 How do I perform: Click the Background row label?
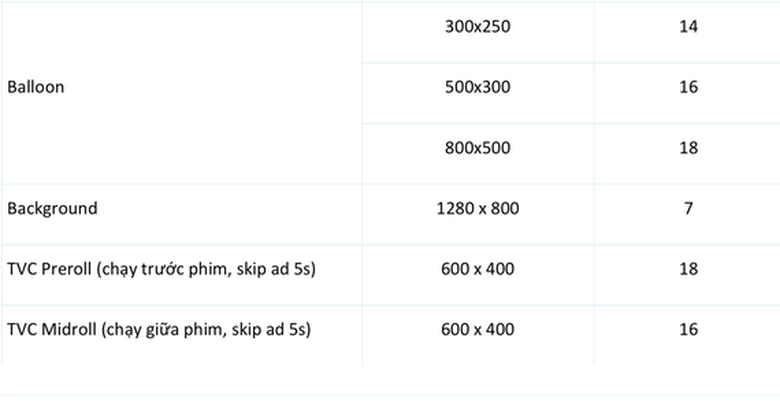tap(52, 209)
